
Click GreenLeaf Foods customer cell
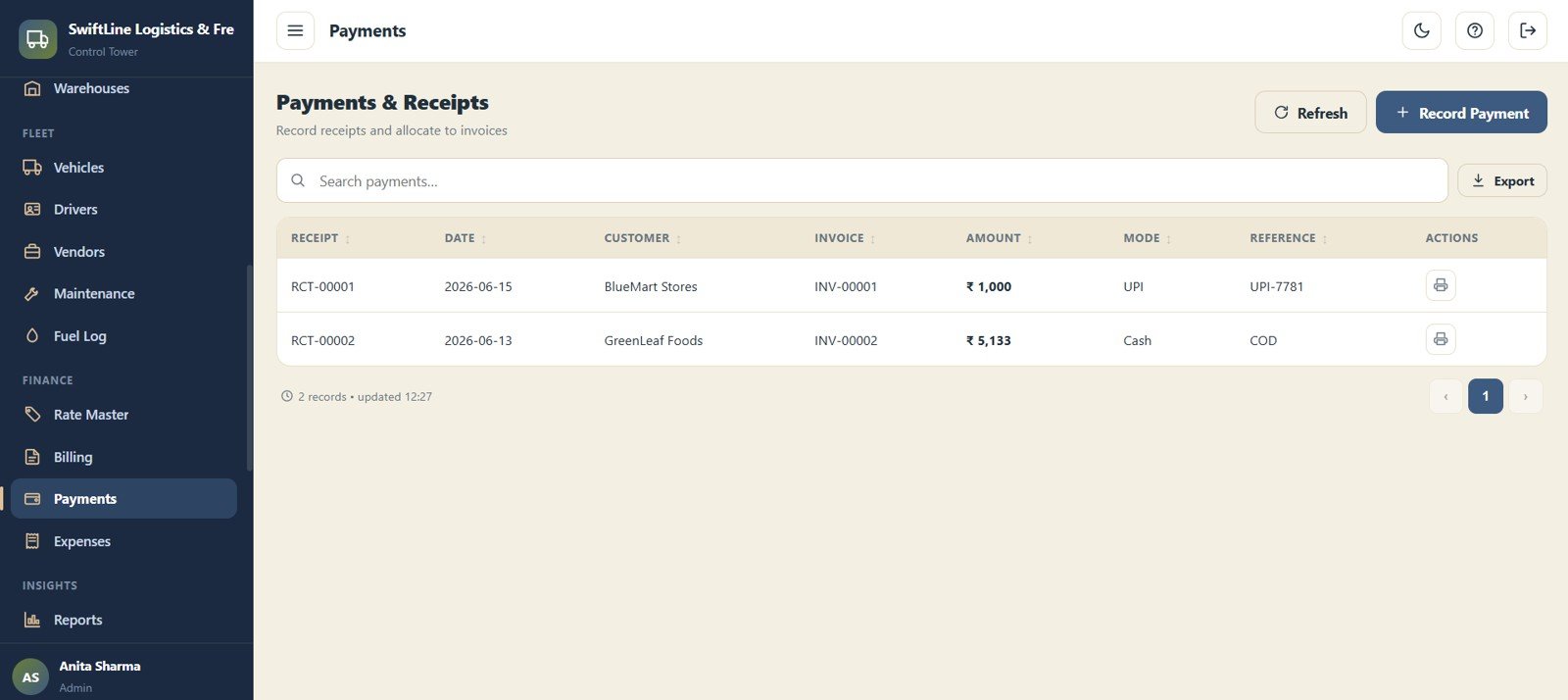pos(654,340)
